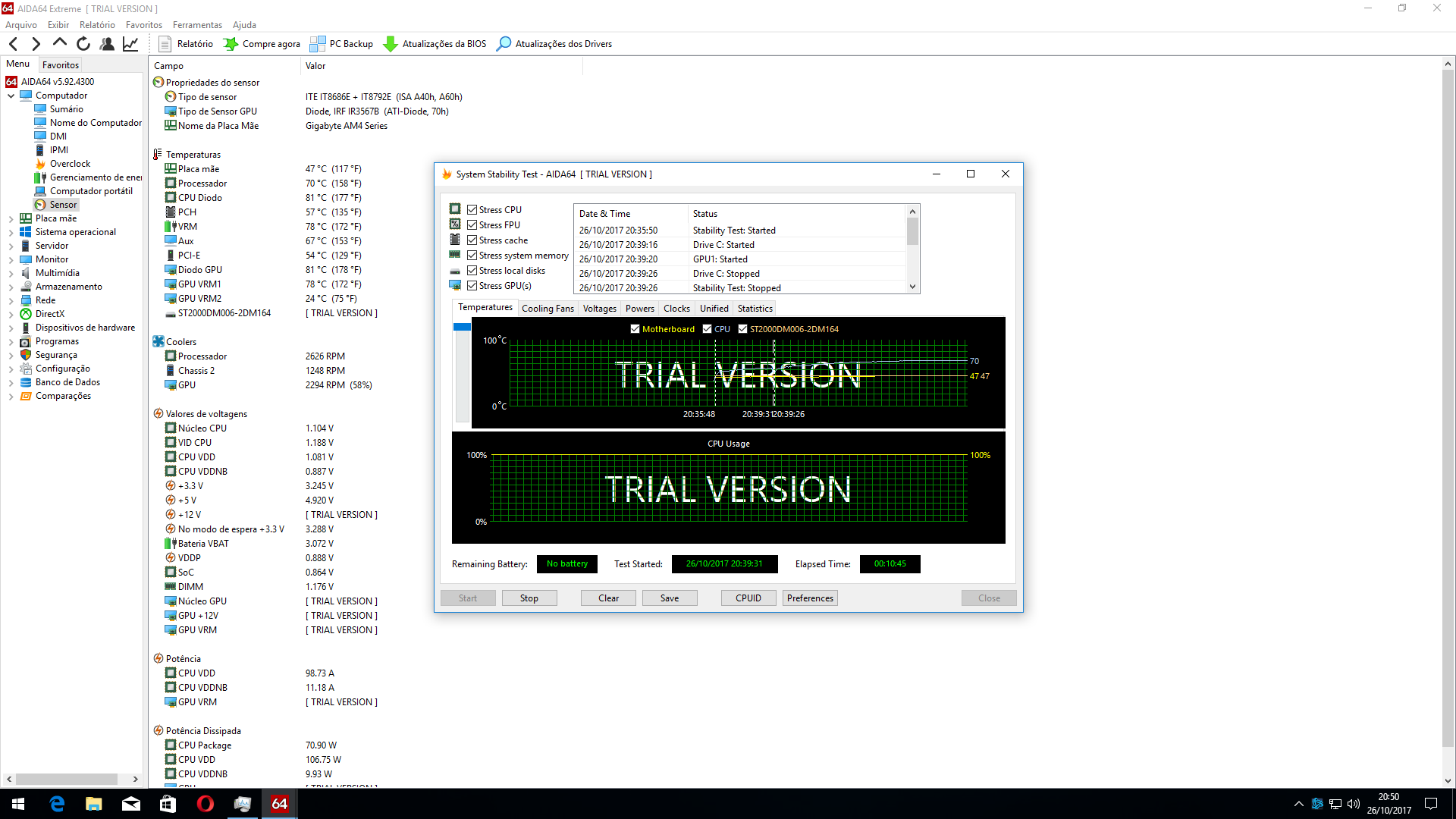Open the Arquivo menu
The height and width of the screenshot is (819, 1456).
click(x=21, y=25)
